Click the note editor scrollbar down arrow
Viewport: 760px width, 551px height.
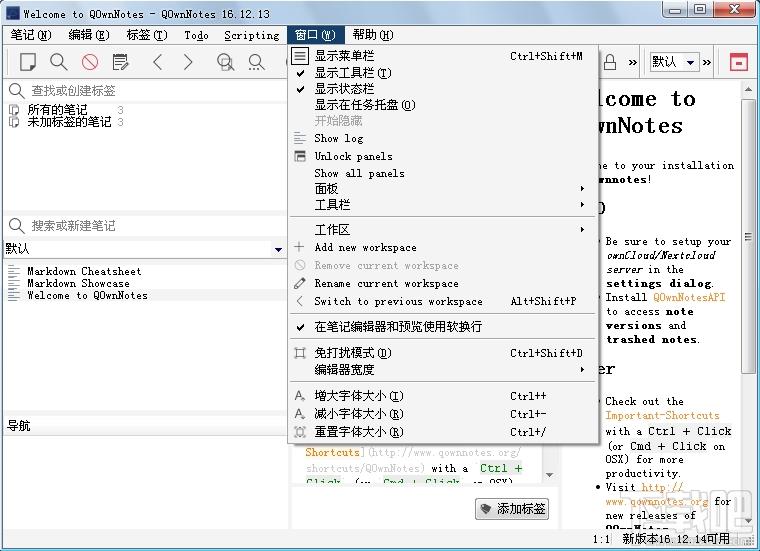550,475
